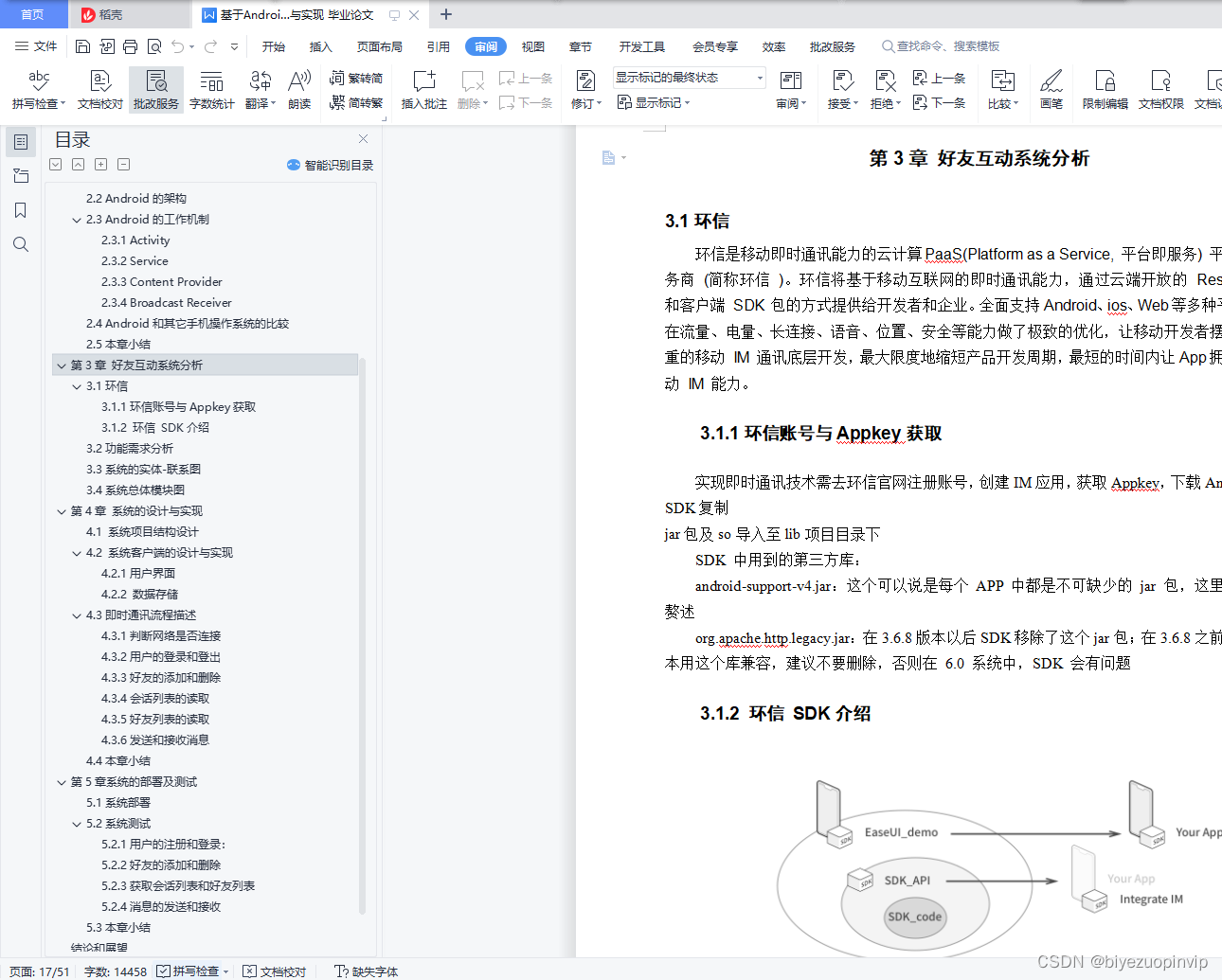
Task: Switch to the 插入 ribbon tab
Action: pyautogui.click(x=321, y=46)
